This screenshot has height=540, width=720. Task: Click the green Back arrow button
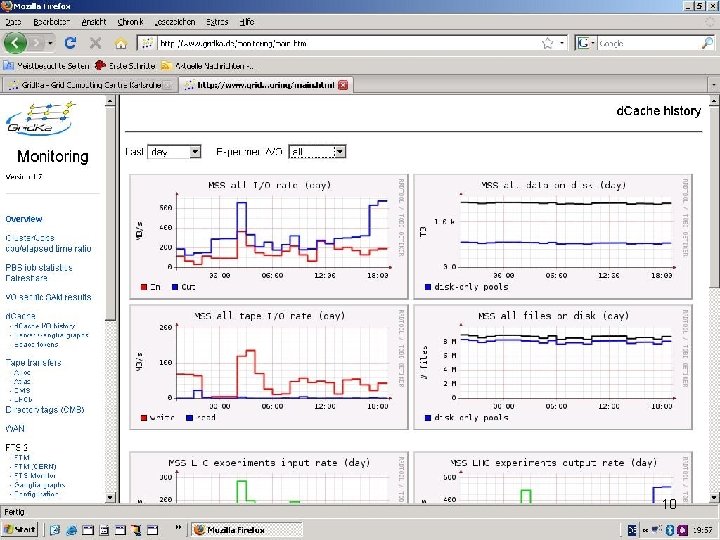click(x=15, y=43)
